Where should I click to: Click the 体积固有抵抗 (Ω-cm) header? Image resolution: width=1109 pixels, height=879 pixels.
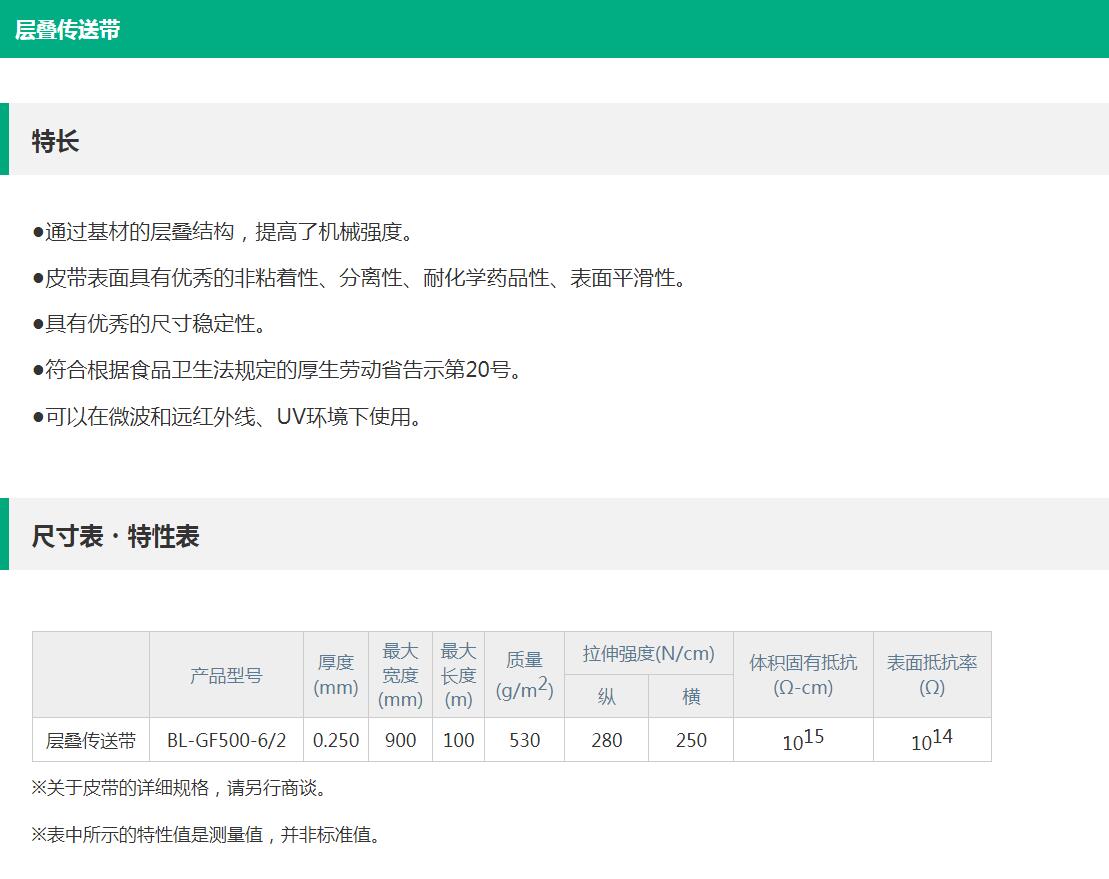click(x=803, y=675)
